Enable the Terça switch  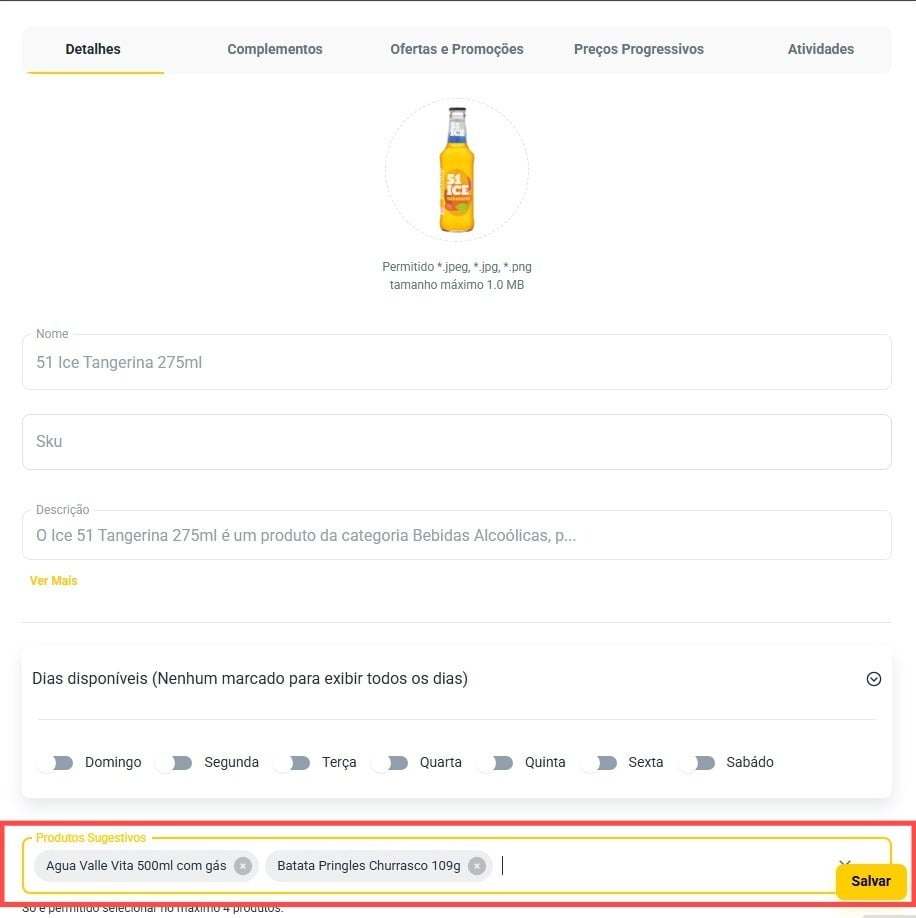pyautogui.click(x=291, y=763)
